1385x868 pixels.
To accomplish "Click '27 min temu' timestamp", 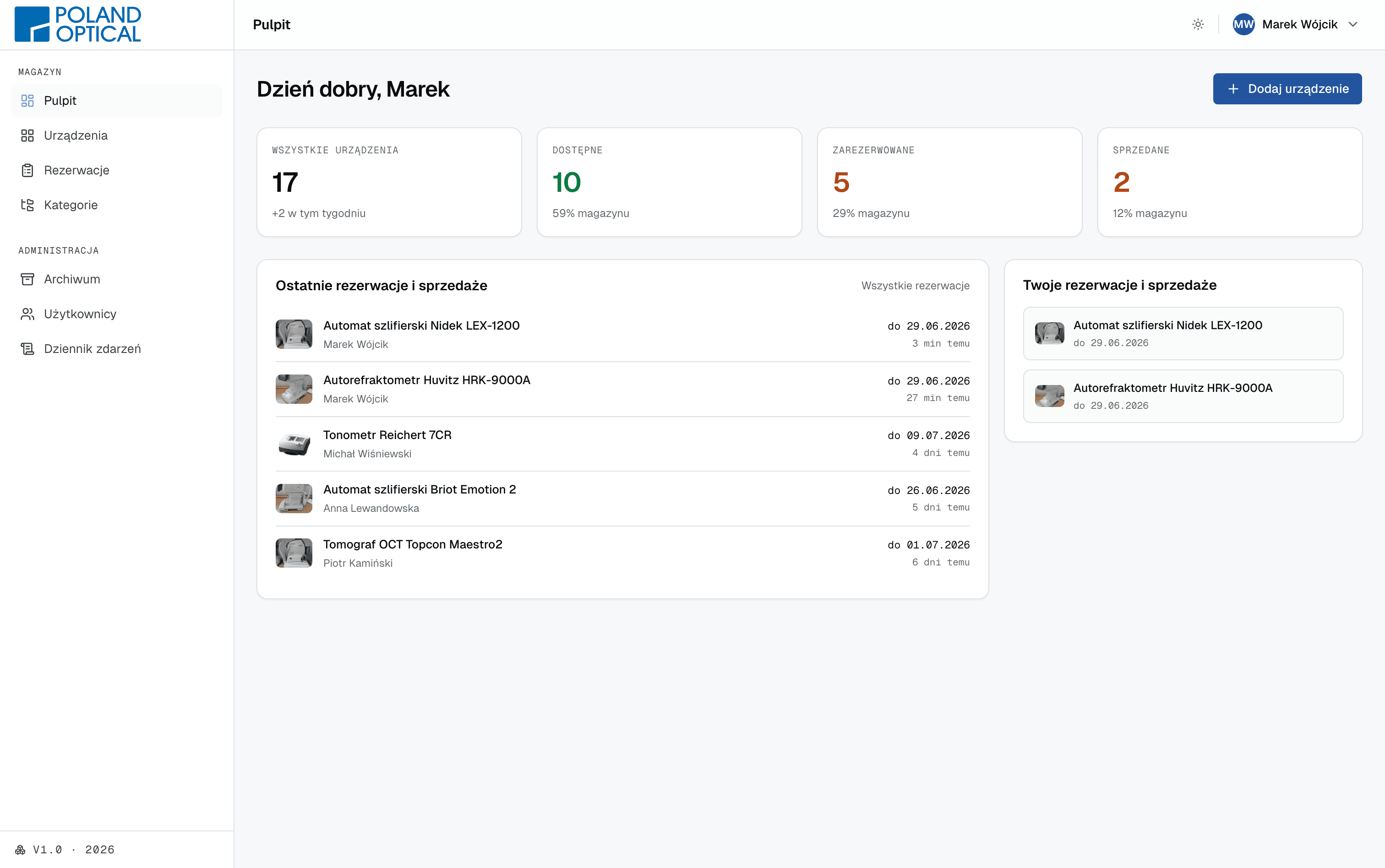I will click(938, 398).
